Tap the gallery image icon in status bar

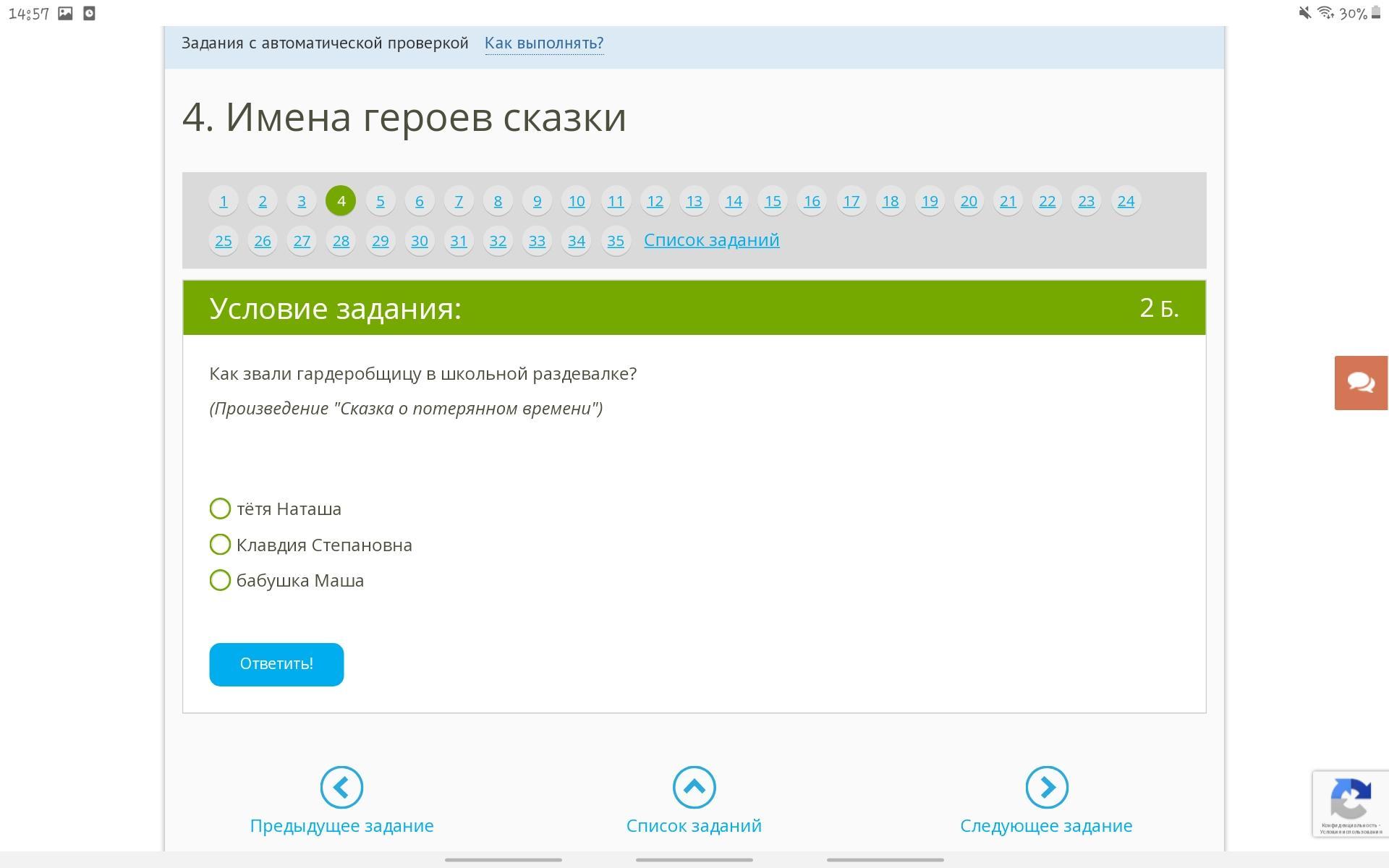[65, 13]
